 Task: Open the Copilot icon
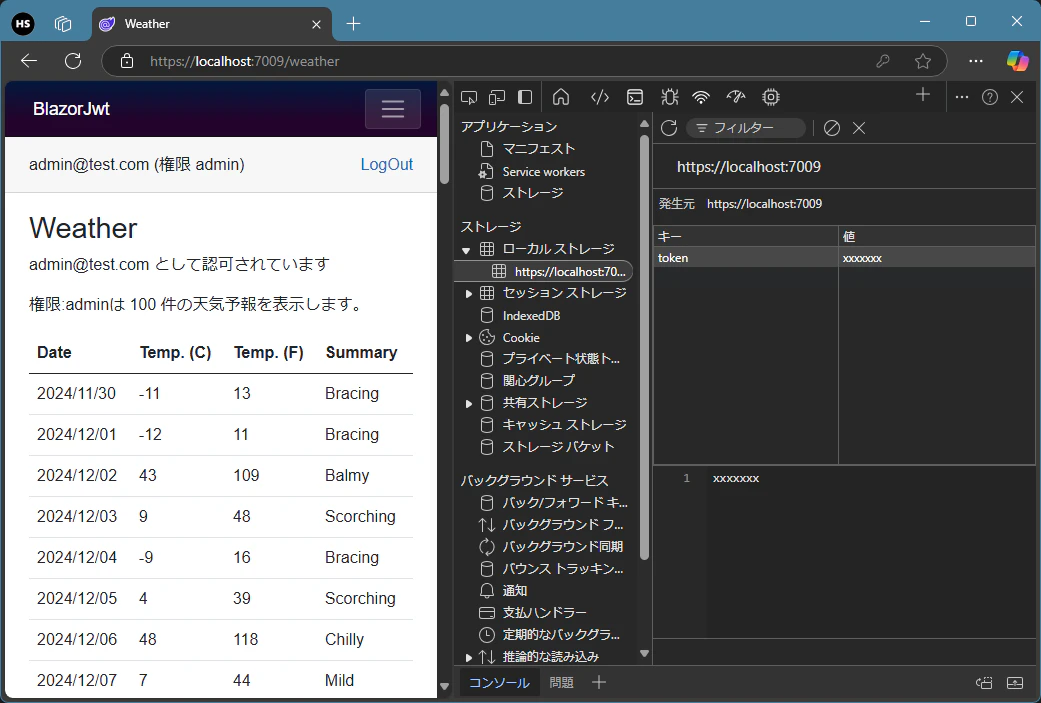click(x=1017, y=61)
